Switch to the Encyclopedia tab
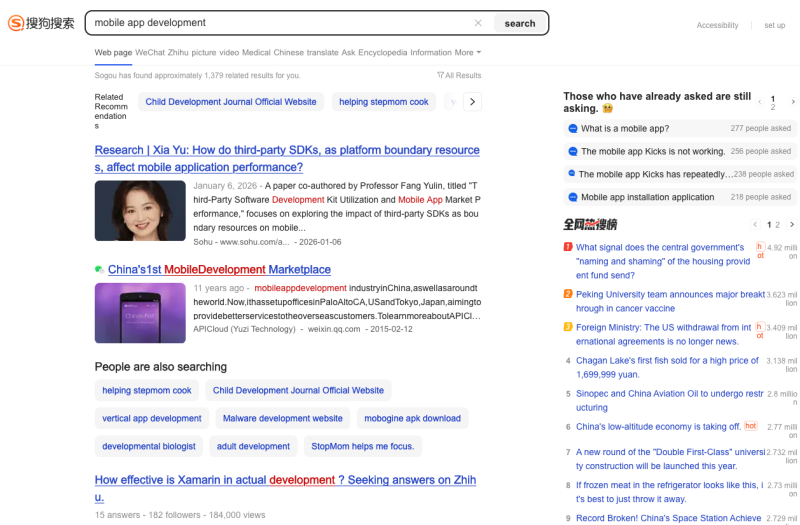Screen dimensions: 800x525 pyautogui.click(x=383, y=53)
